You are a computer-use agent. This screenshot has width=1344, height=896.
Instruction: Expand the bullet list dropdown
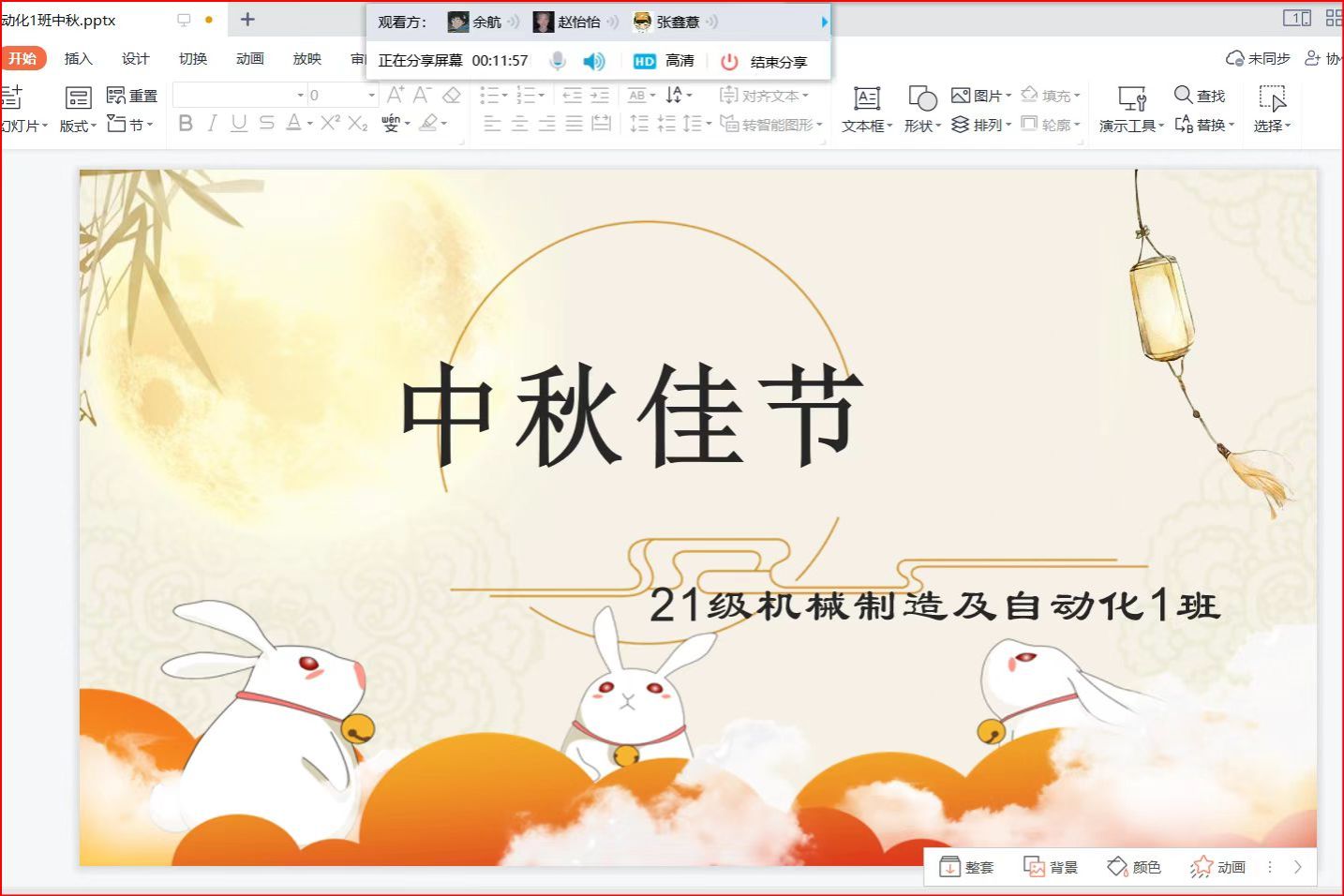[x=506, y=95]
